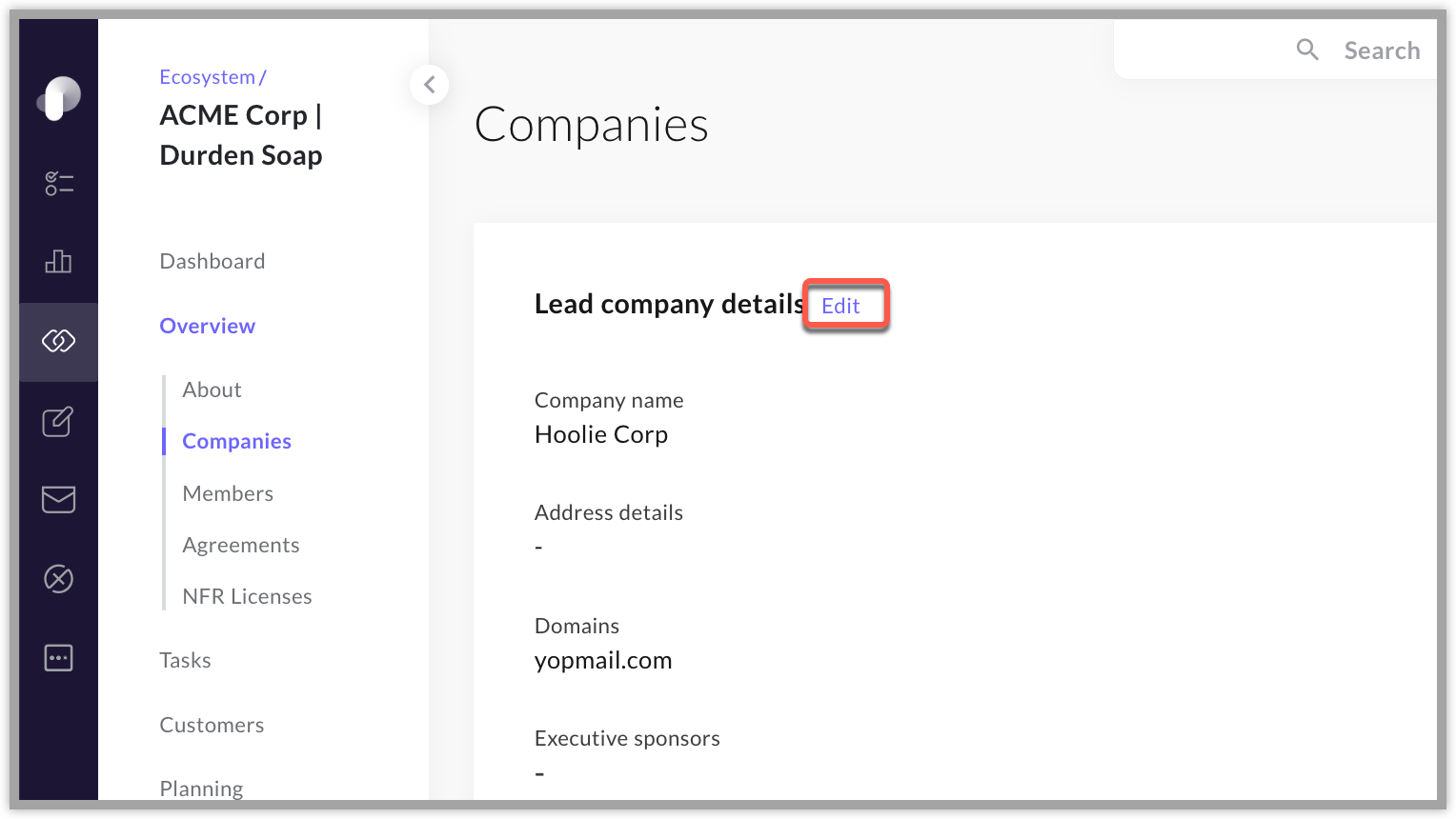
Task: Open the edit note pencil icon in sidebar
Action: point(58,421)
